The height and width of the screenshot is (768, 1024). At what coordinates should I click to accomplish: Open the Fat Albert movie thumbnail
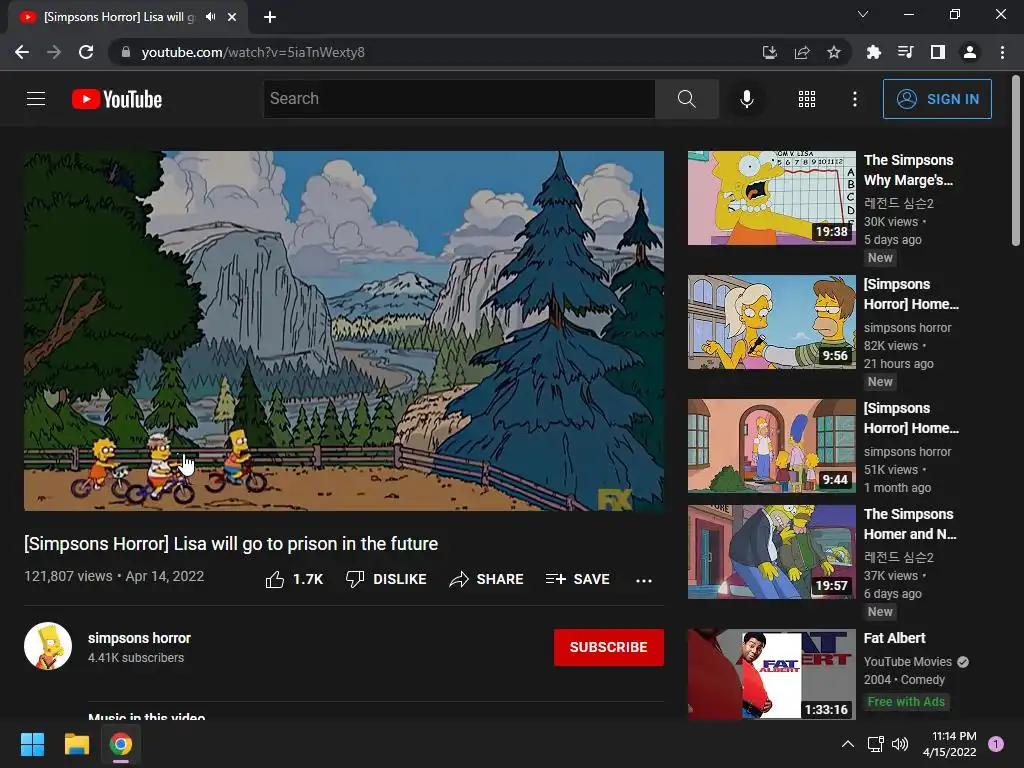click(x=771, y=674)
